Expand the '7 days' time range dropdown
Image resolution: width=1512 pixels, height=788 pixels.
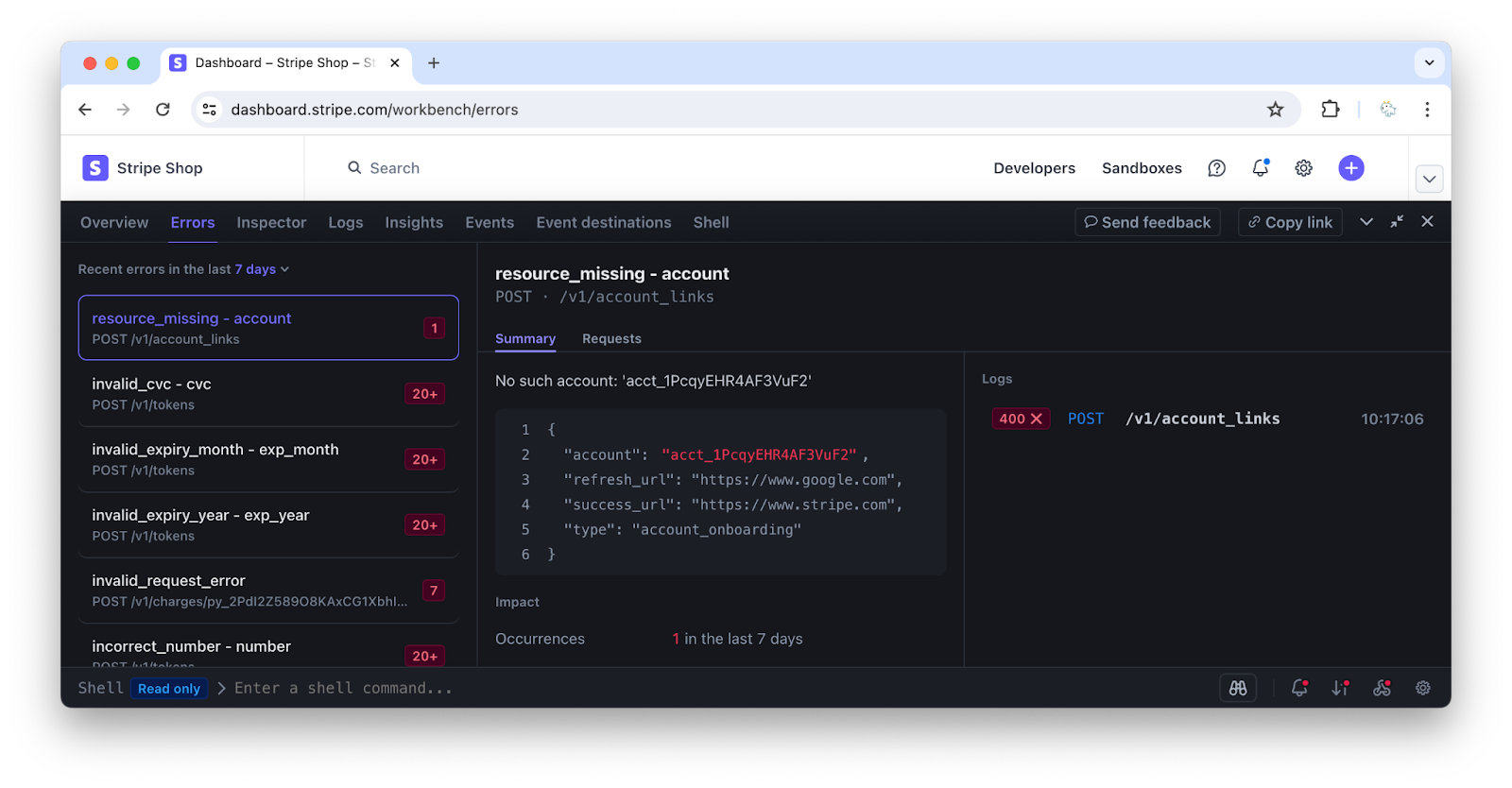[x=262, y=269]
